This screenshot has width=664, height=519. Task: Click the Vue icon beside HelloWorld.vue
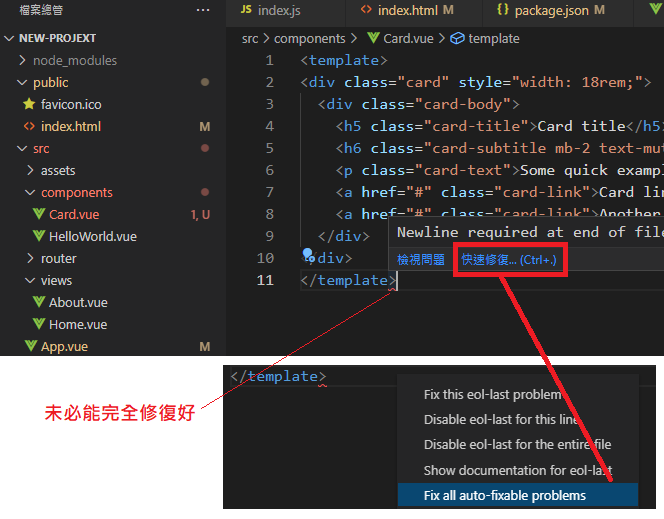(x=39, y=236)
